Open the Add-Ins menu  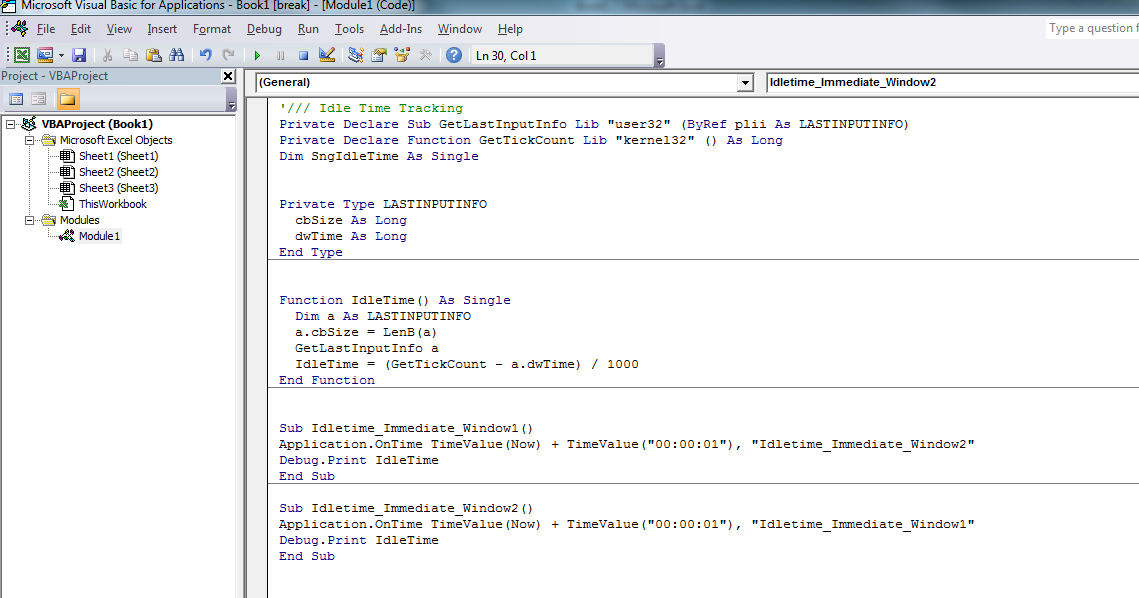pyautogui.click(x=400, y=29)
